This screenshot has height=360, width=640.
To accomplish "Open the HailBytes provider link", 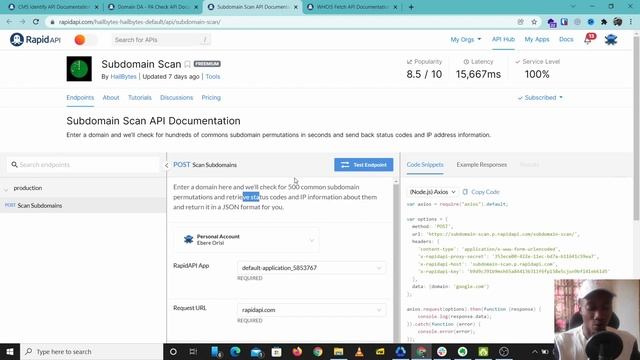I will pos(123,76).
